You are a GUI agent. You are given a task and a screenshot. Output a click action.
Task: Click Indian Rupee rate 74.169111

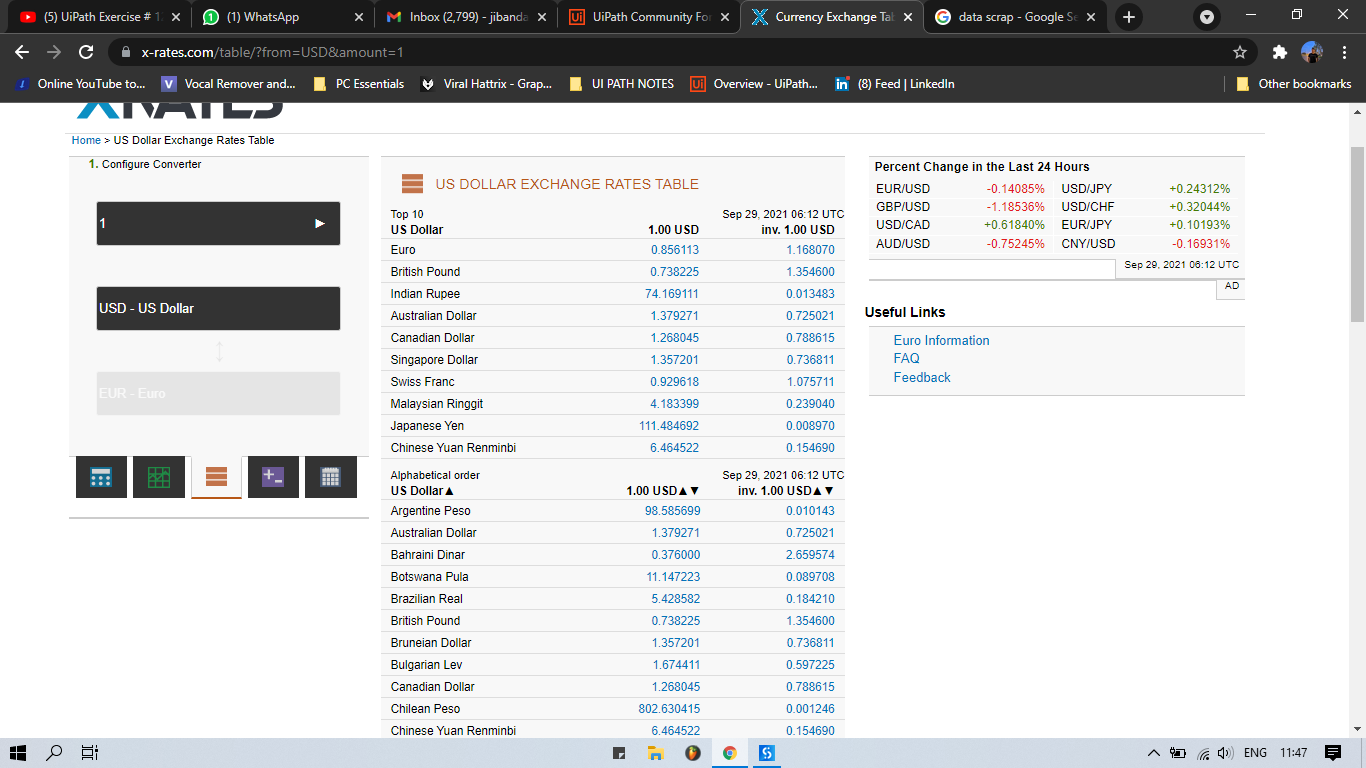coord(672,294)
